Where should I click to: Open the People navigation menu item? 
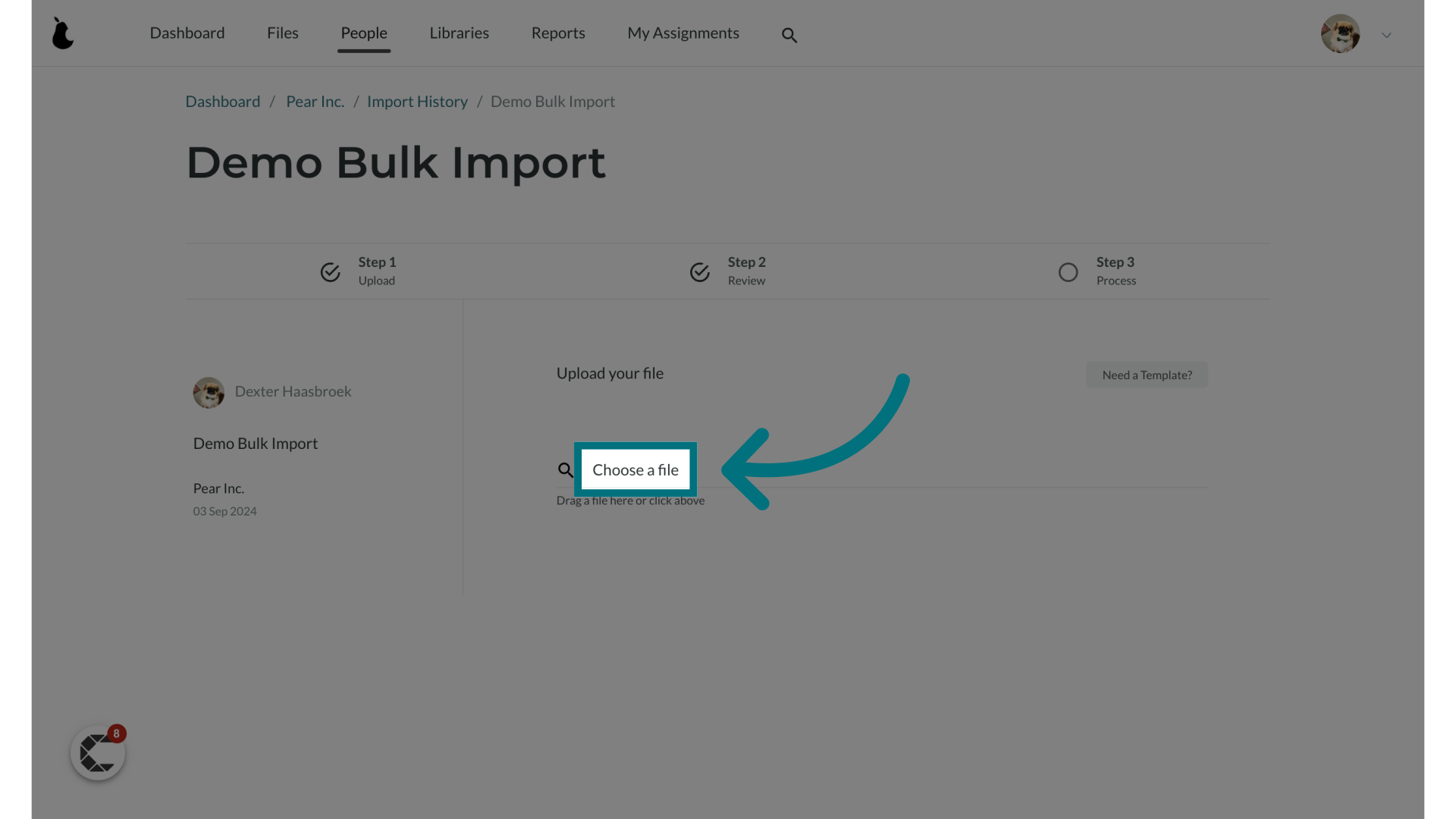pyautogui.click(x=364, y=32)
